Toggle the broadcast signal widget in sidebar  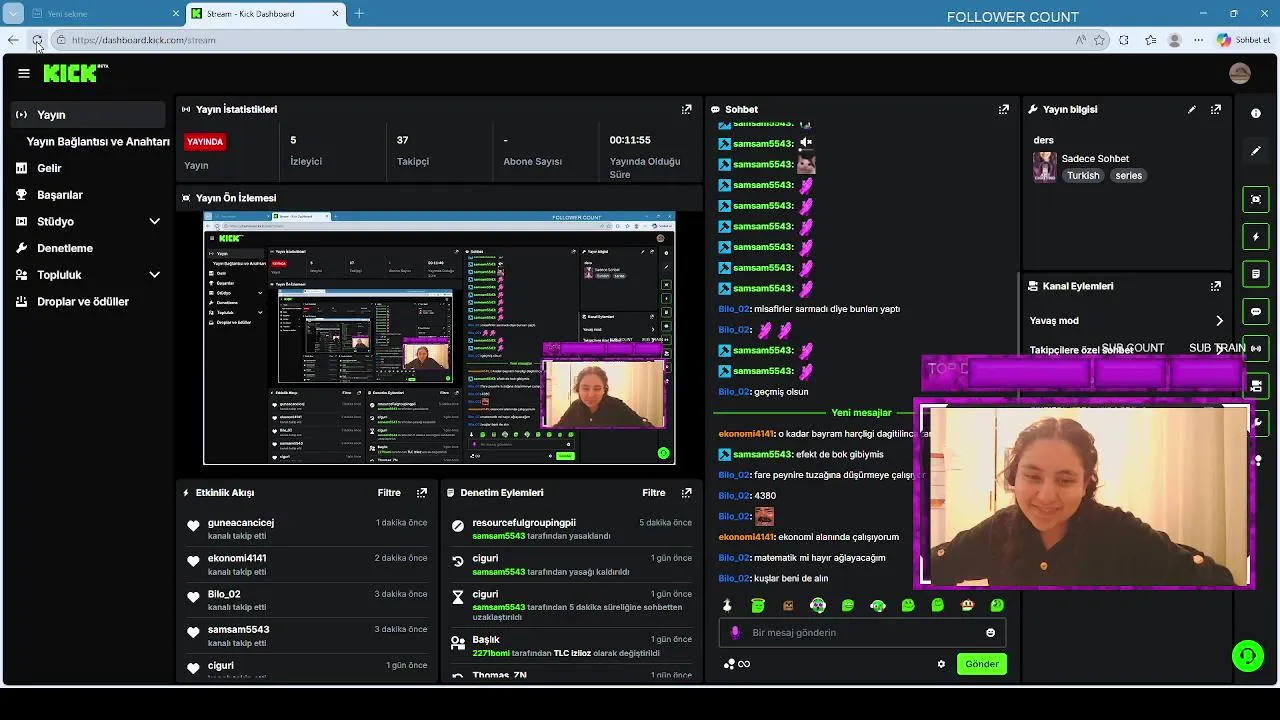point(1256,349)
